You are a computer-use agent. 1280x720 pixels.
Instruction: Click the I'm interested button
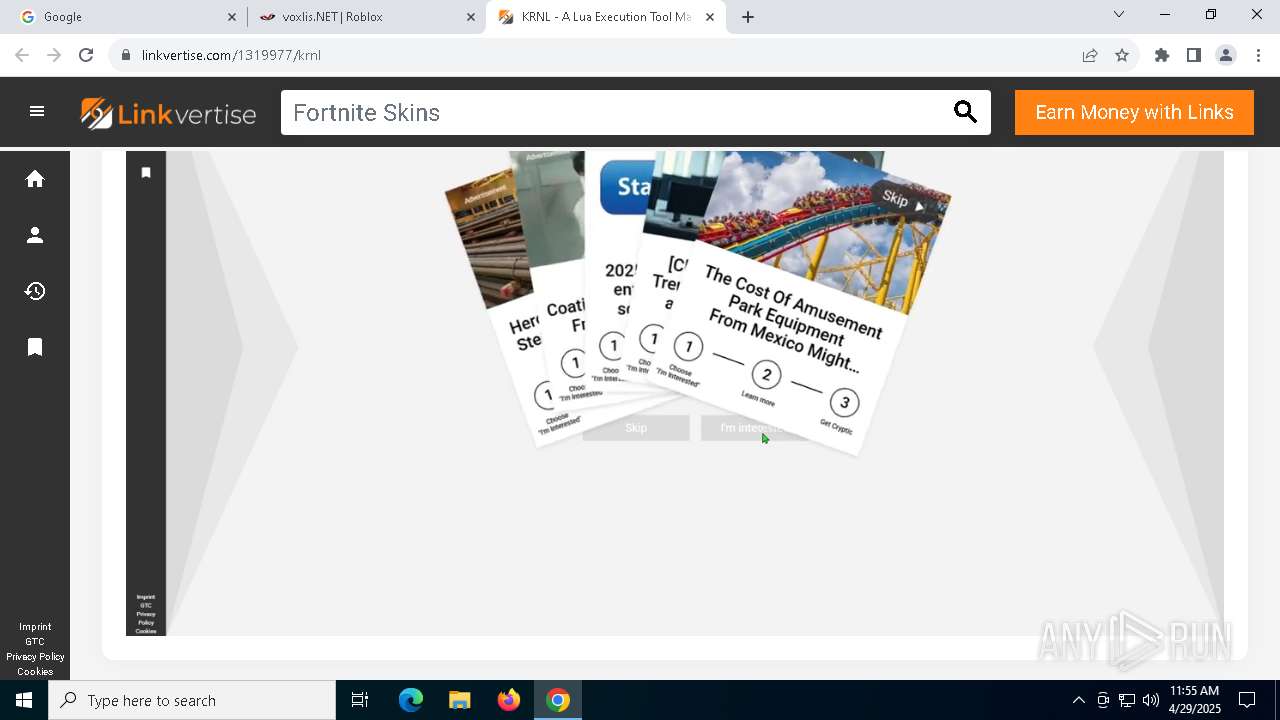tap(753, 428)
